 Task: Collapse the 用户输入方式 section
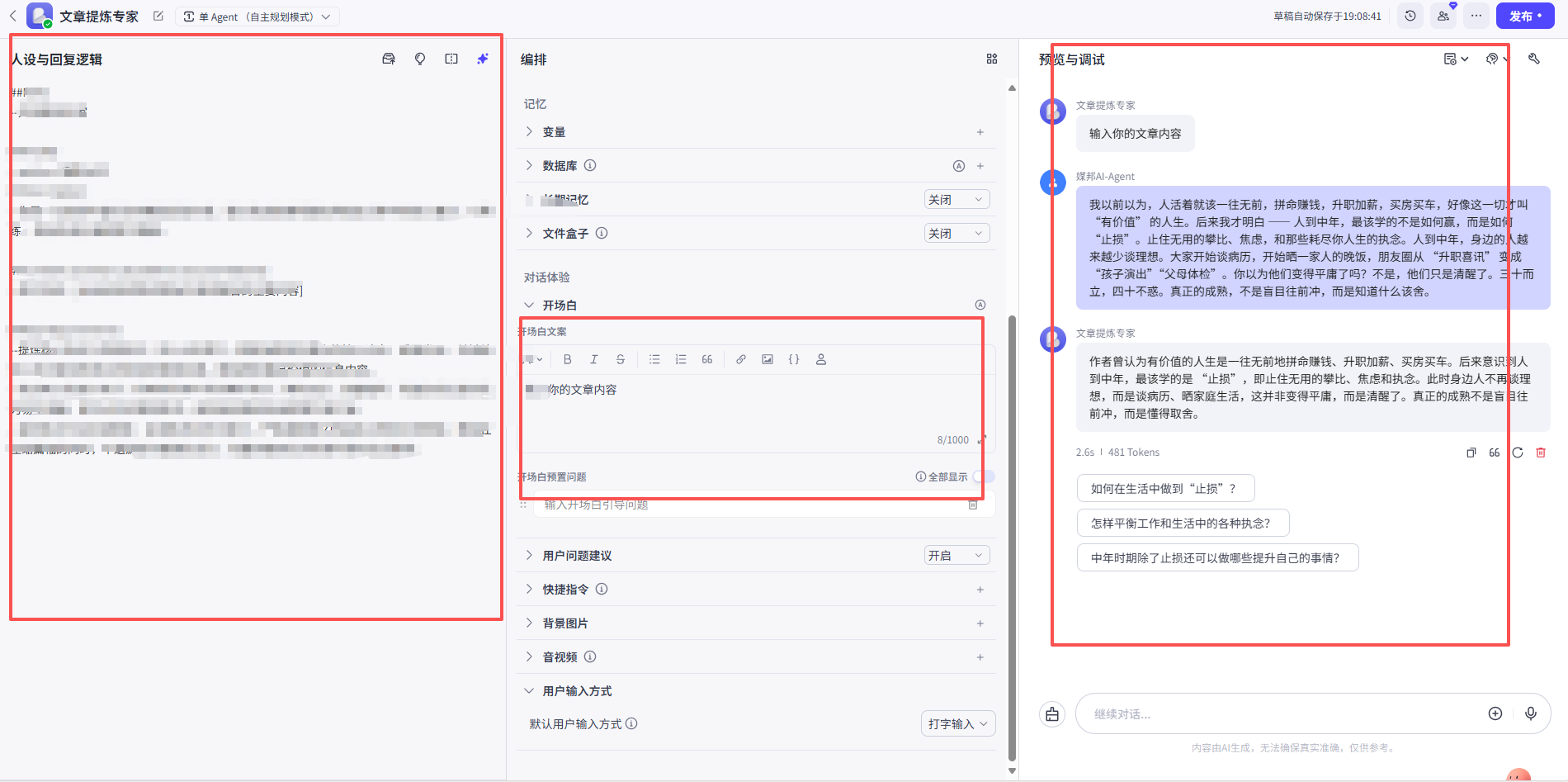[529, 690]
